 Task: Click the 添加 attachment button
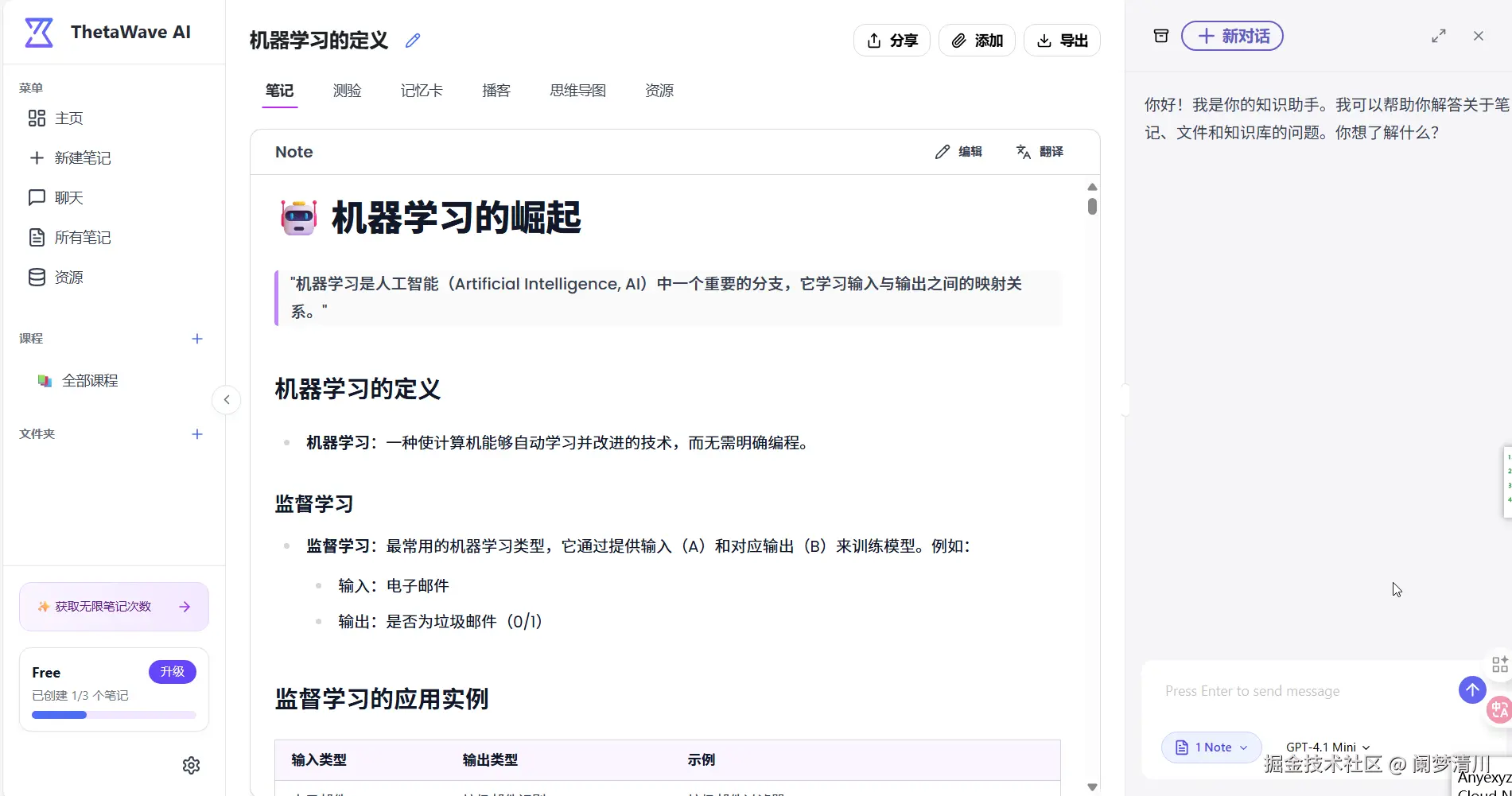[977, 41]
